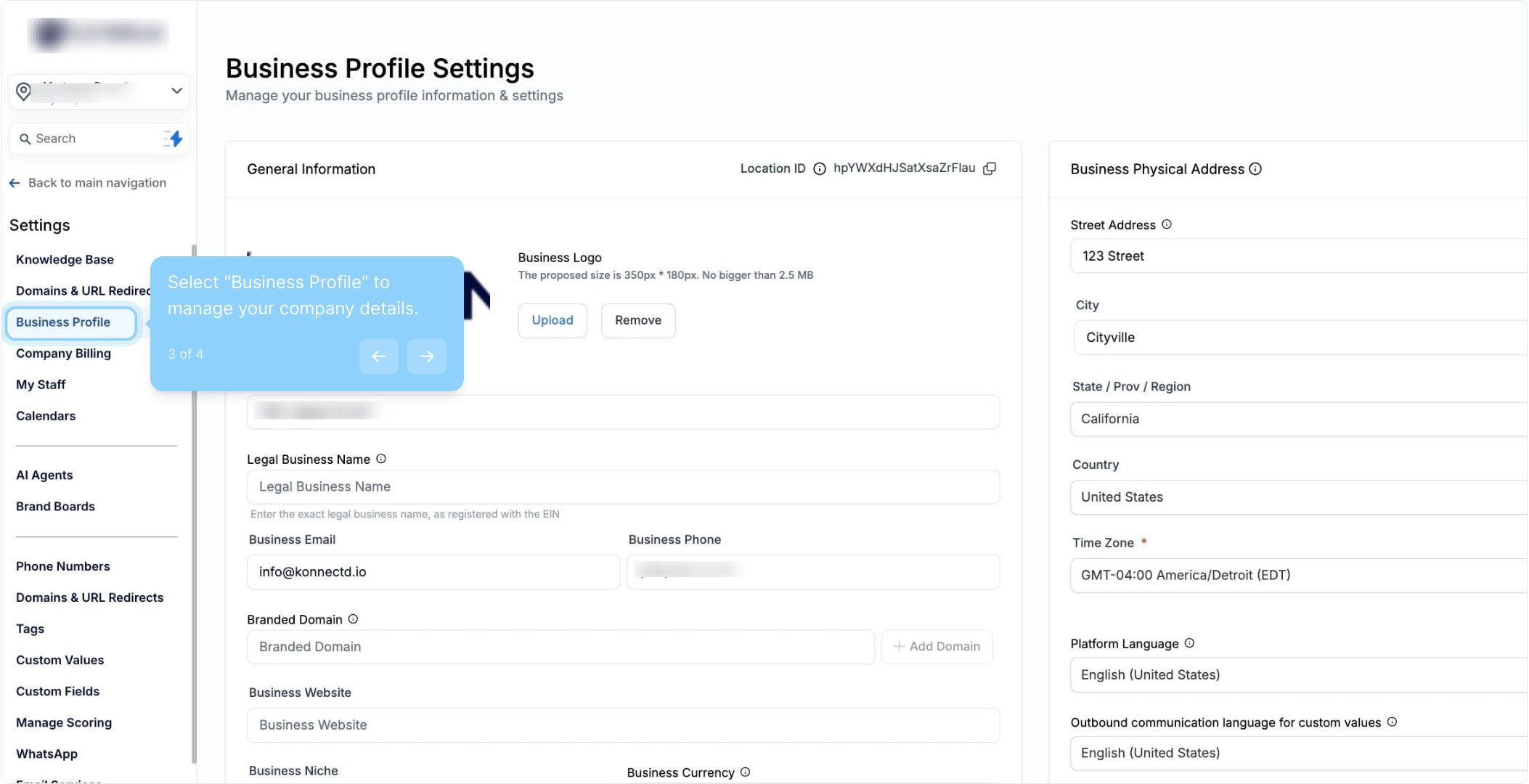Click info icon beside Business Physical Address
The image size is (1529, 784).
[x=1255, y=169]
